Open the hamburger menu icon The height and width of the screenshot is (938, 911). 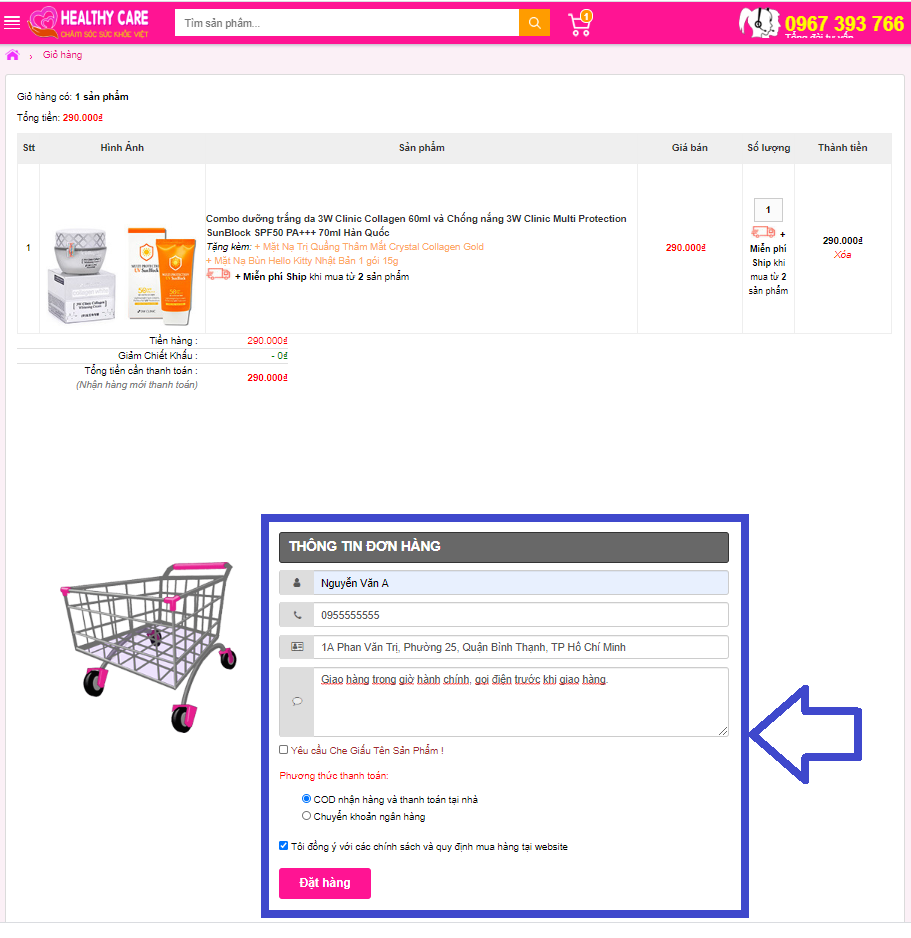[12, 23]
